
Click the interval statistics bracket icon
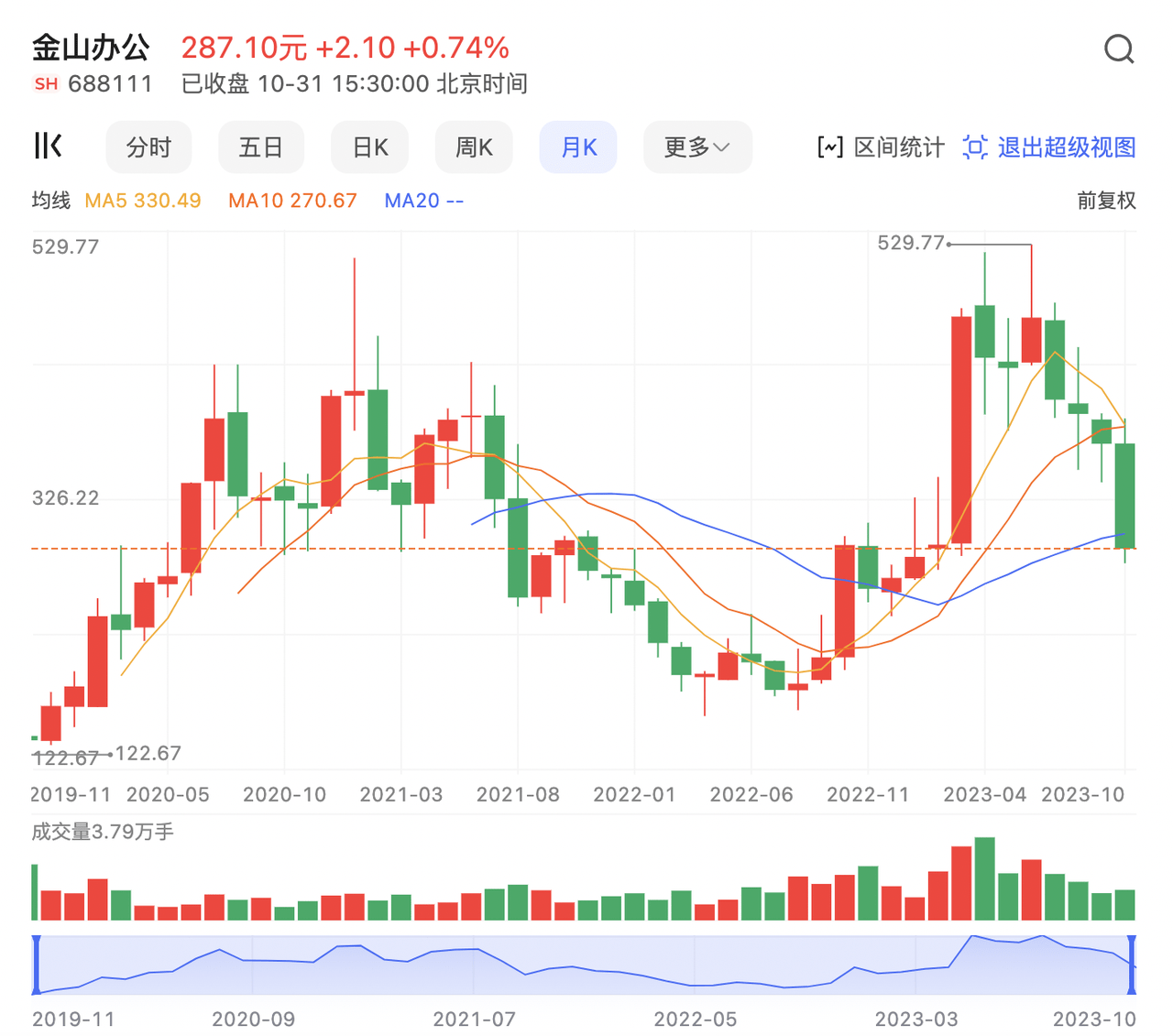(x=829, y=147)
